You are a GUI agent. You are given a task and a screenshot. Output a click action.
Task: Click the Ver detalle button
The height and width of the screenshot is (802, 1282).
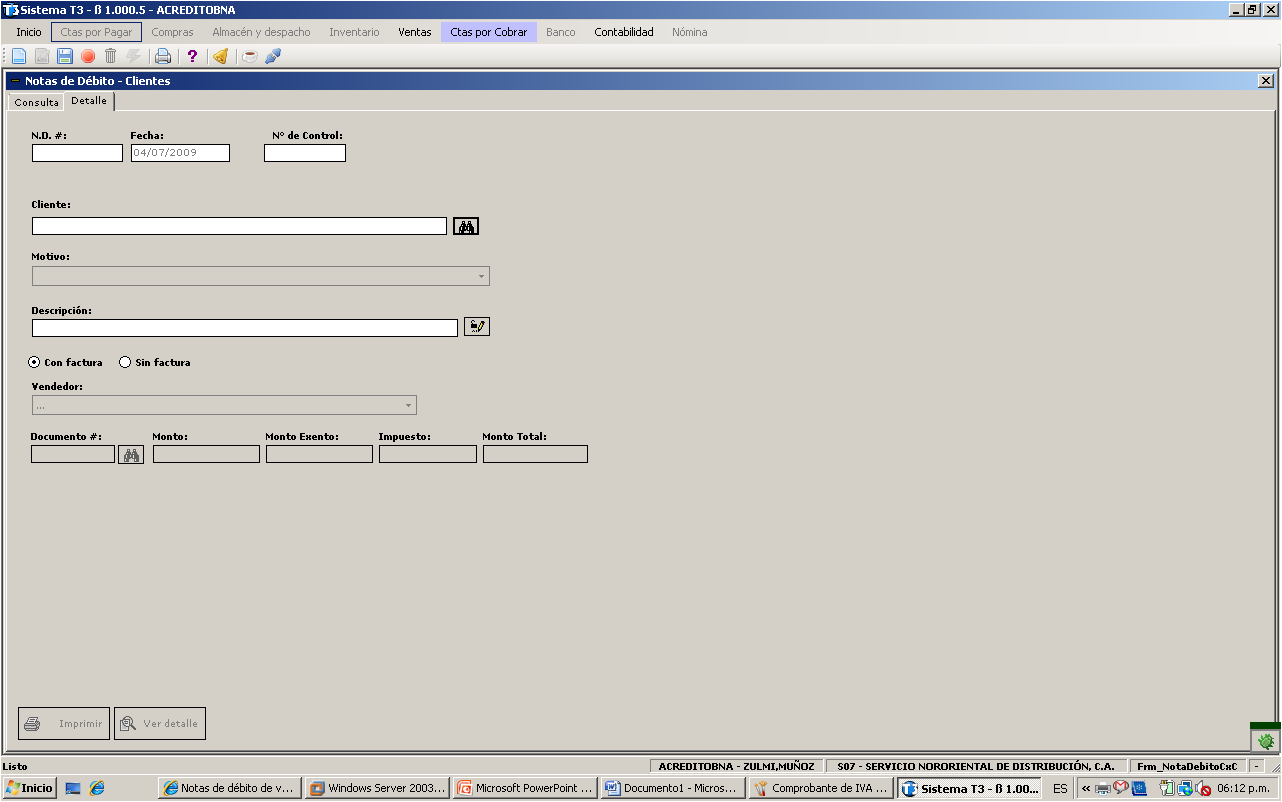pyautogui.click(x=160, y=723)
